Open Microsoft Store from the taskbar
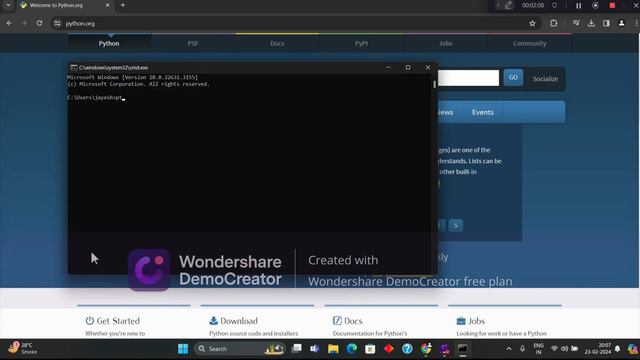640x360 pixels. (x=370, y=349)
